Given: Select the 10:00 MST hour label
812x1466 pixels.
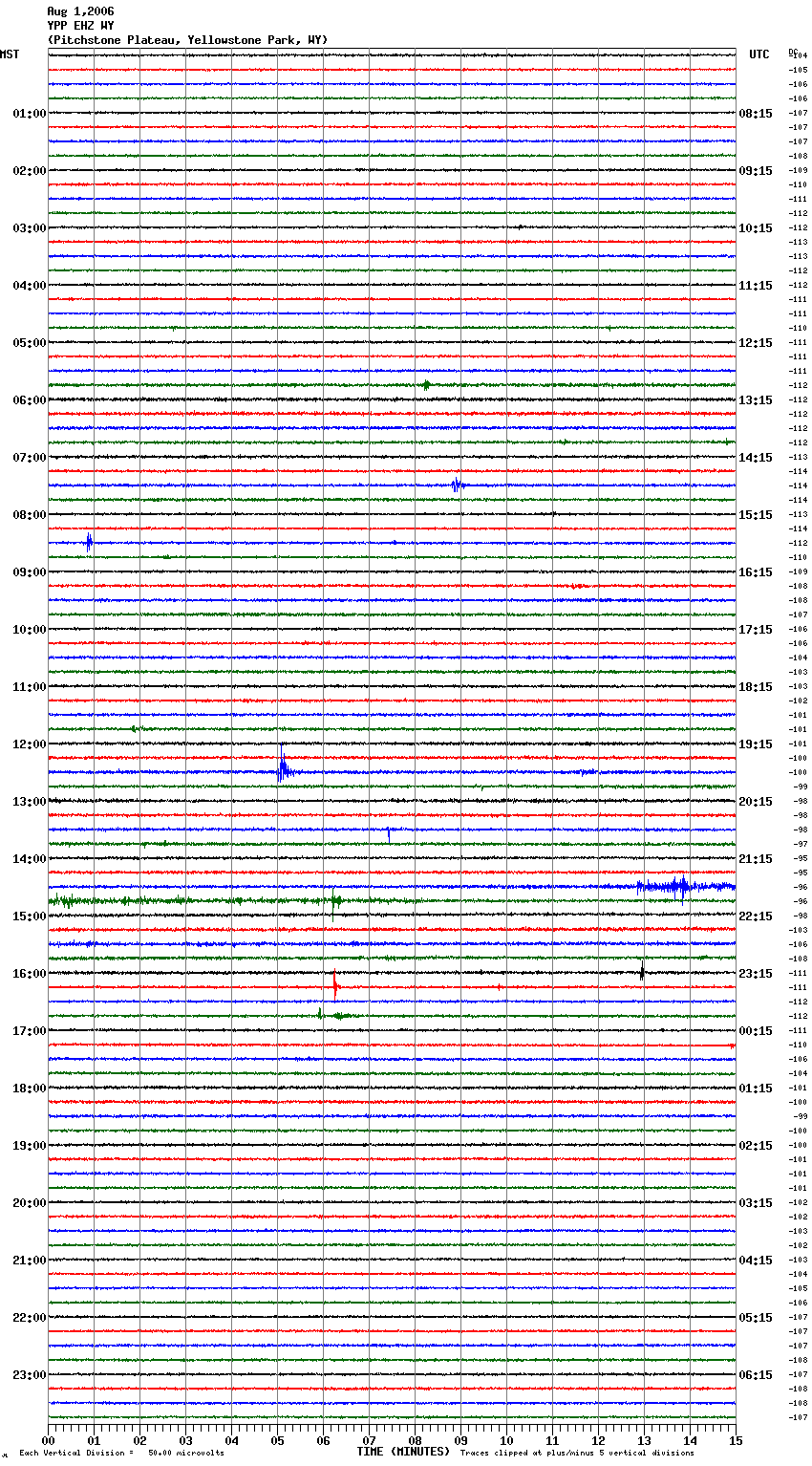Looking at the screenshot, I should pos(30,630).
